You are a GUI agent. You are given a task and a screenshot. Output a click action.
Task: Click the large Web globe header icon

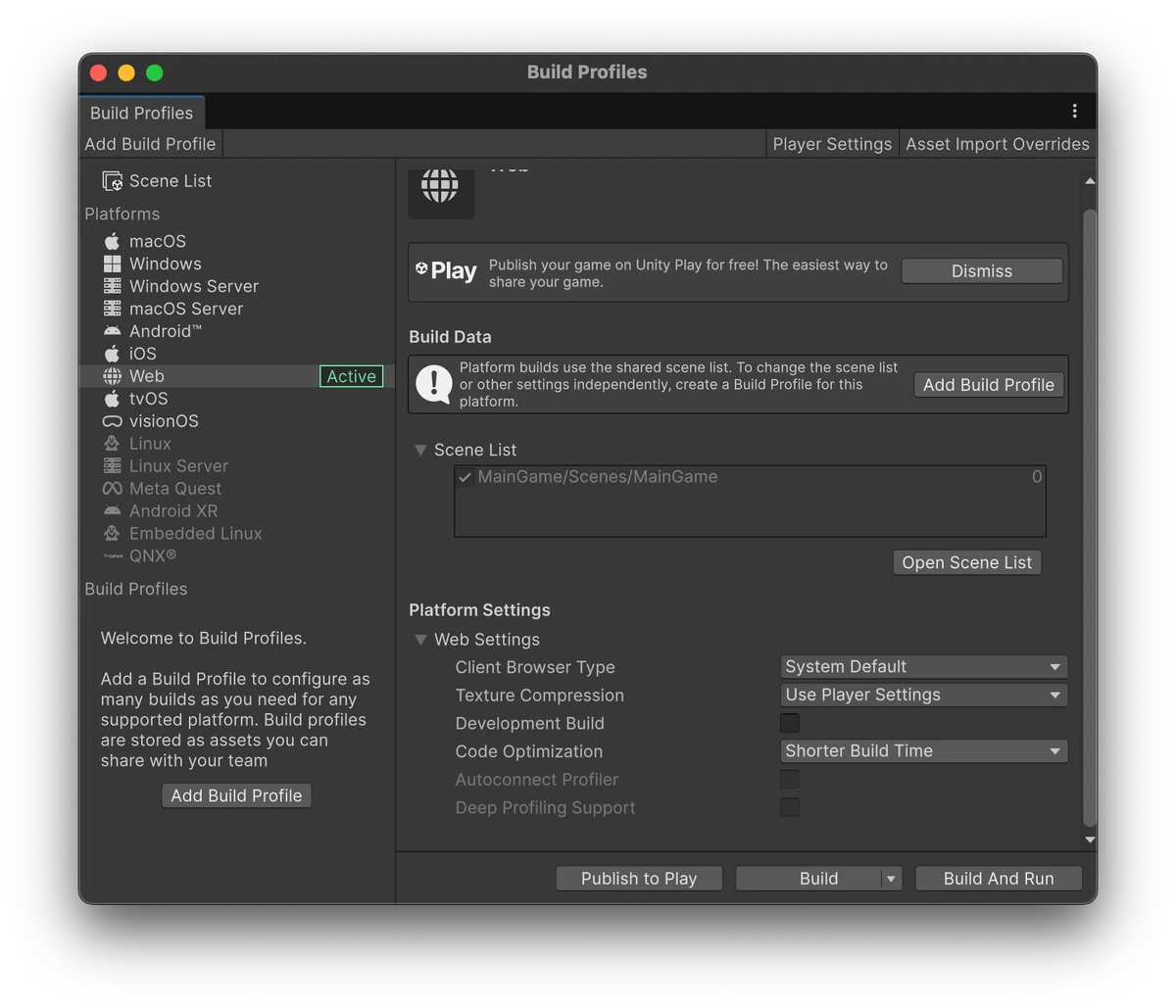(x=441, y=187)
